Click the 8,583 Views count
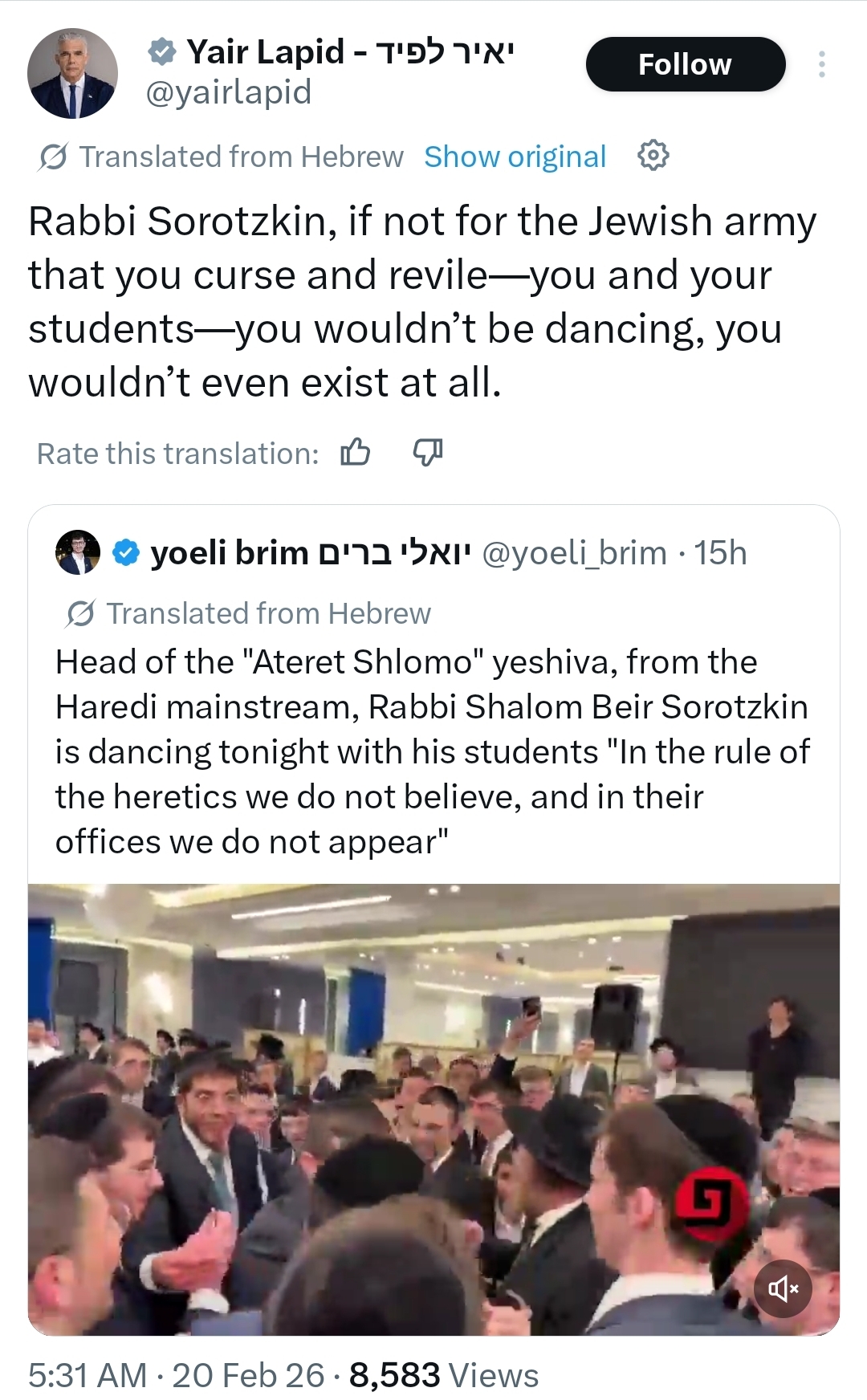867x1400 pixels. coord(444,1375)
